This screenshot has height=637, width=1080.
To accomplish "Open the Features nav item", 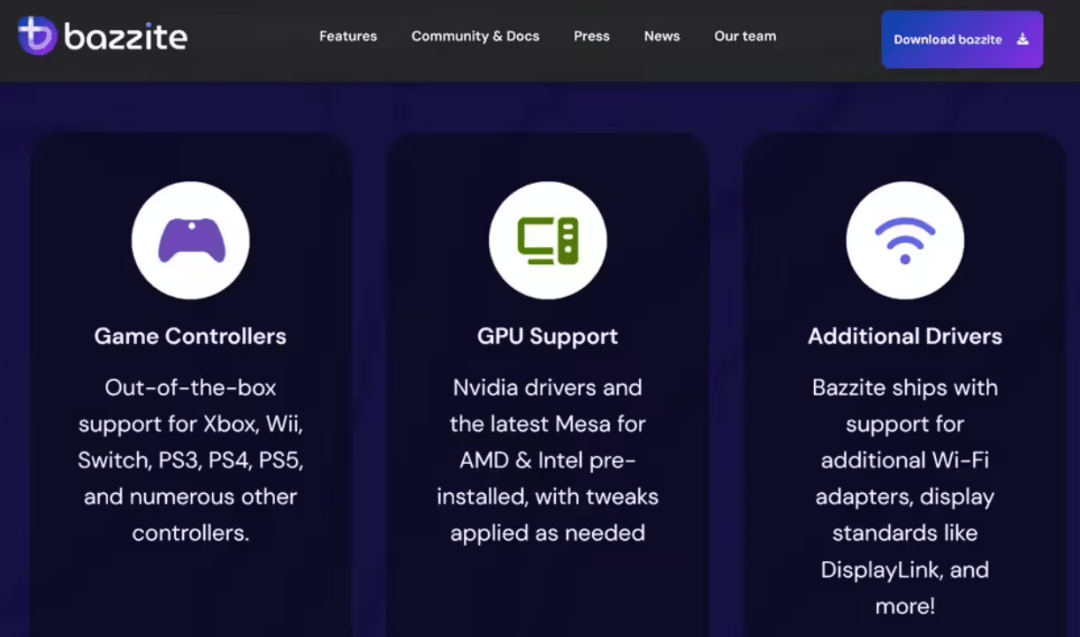I will tap(348, 36).
